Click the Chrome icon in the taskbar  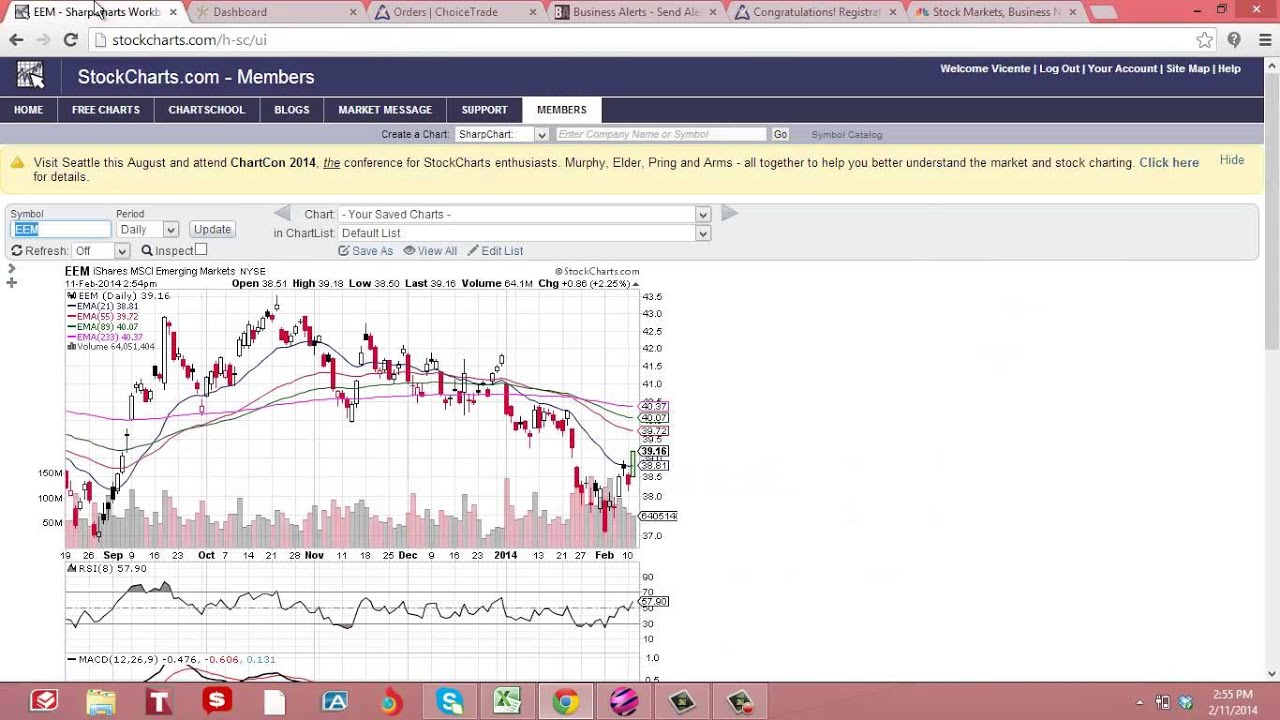pos(565,702)
